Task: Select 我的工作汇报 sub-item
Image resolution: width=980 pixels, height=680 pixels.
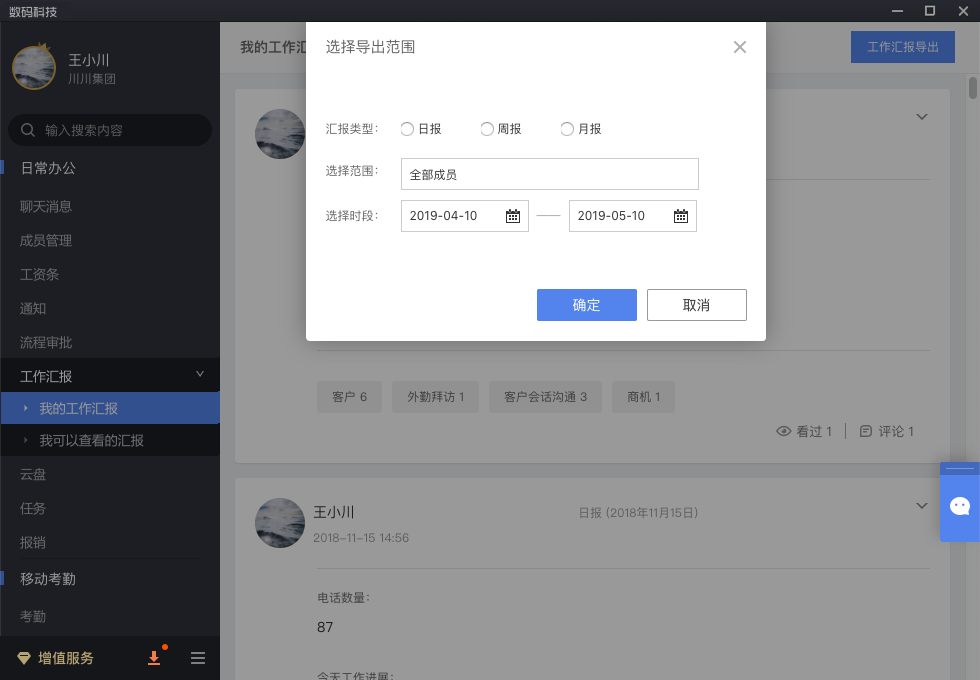Action: pyautogui.click(x=110, y=408)
